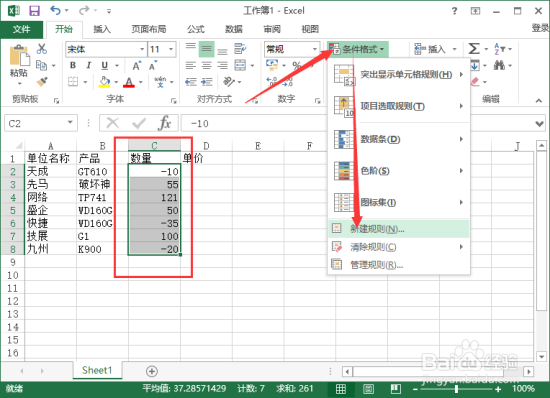Click the Name Box showing C2
This screenshot has width=550, height=398.
(41, 123)
